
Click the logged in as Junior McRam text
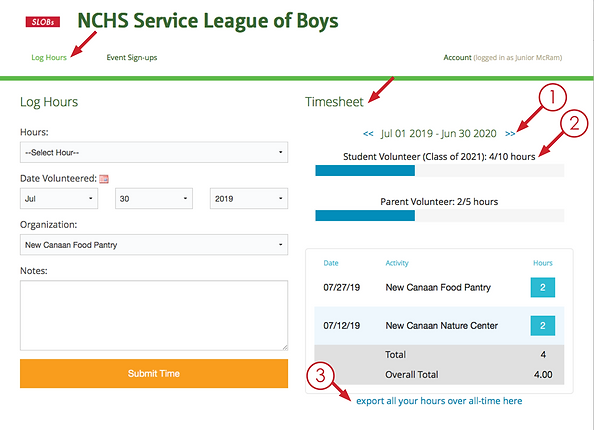coord(517,58)
